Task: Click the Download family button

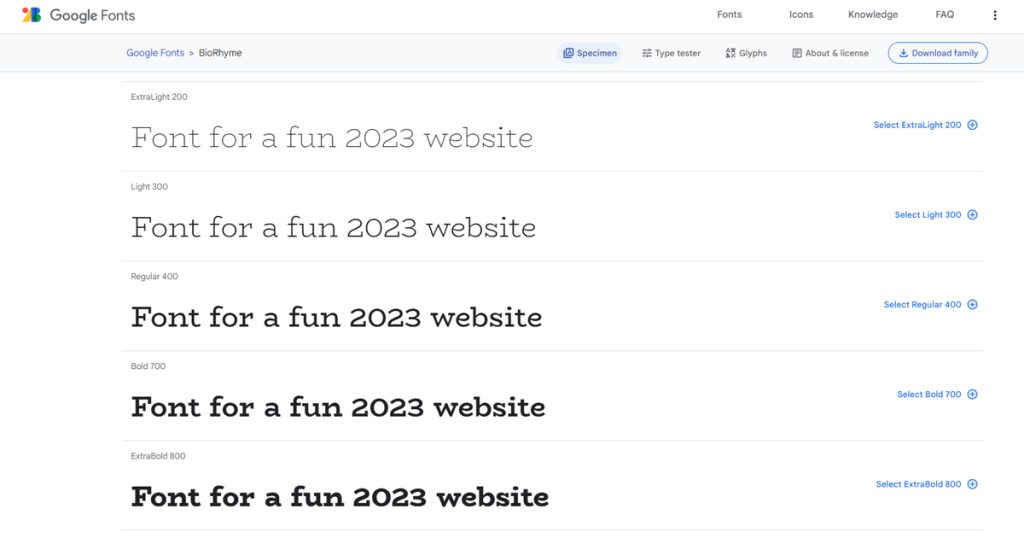Action: pyautogui.click(x=937, y=53)
